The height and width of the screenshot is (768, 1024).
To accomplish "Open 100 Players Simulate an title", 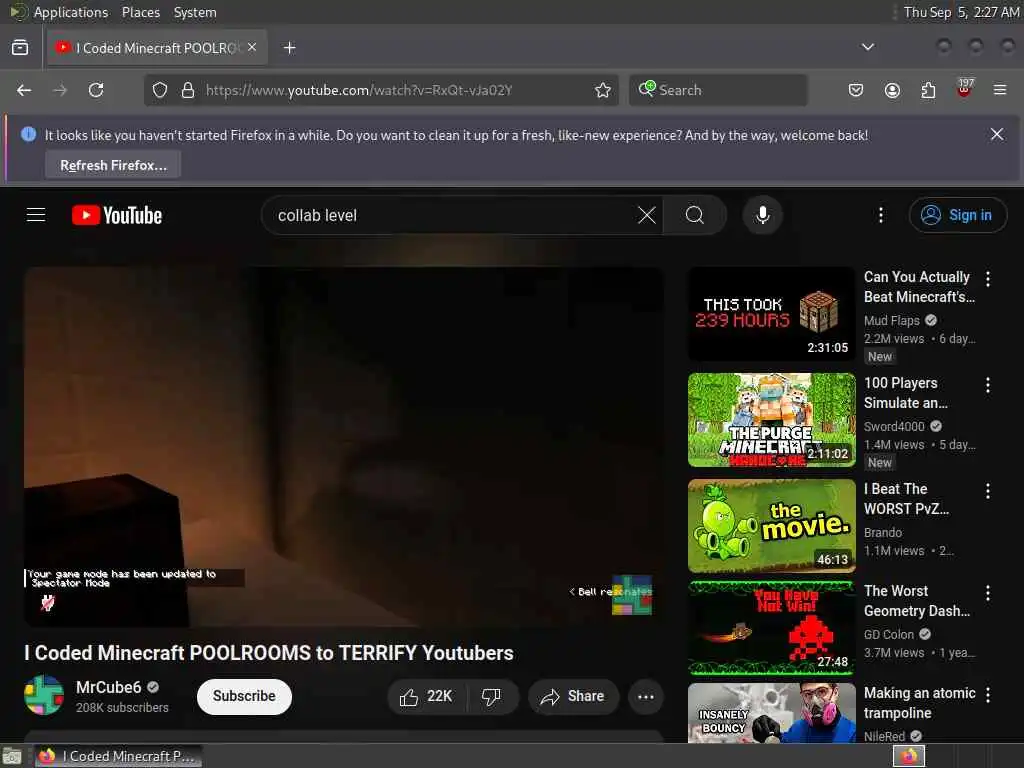I will (906, 392).
